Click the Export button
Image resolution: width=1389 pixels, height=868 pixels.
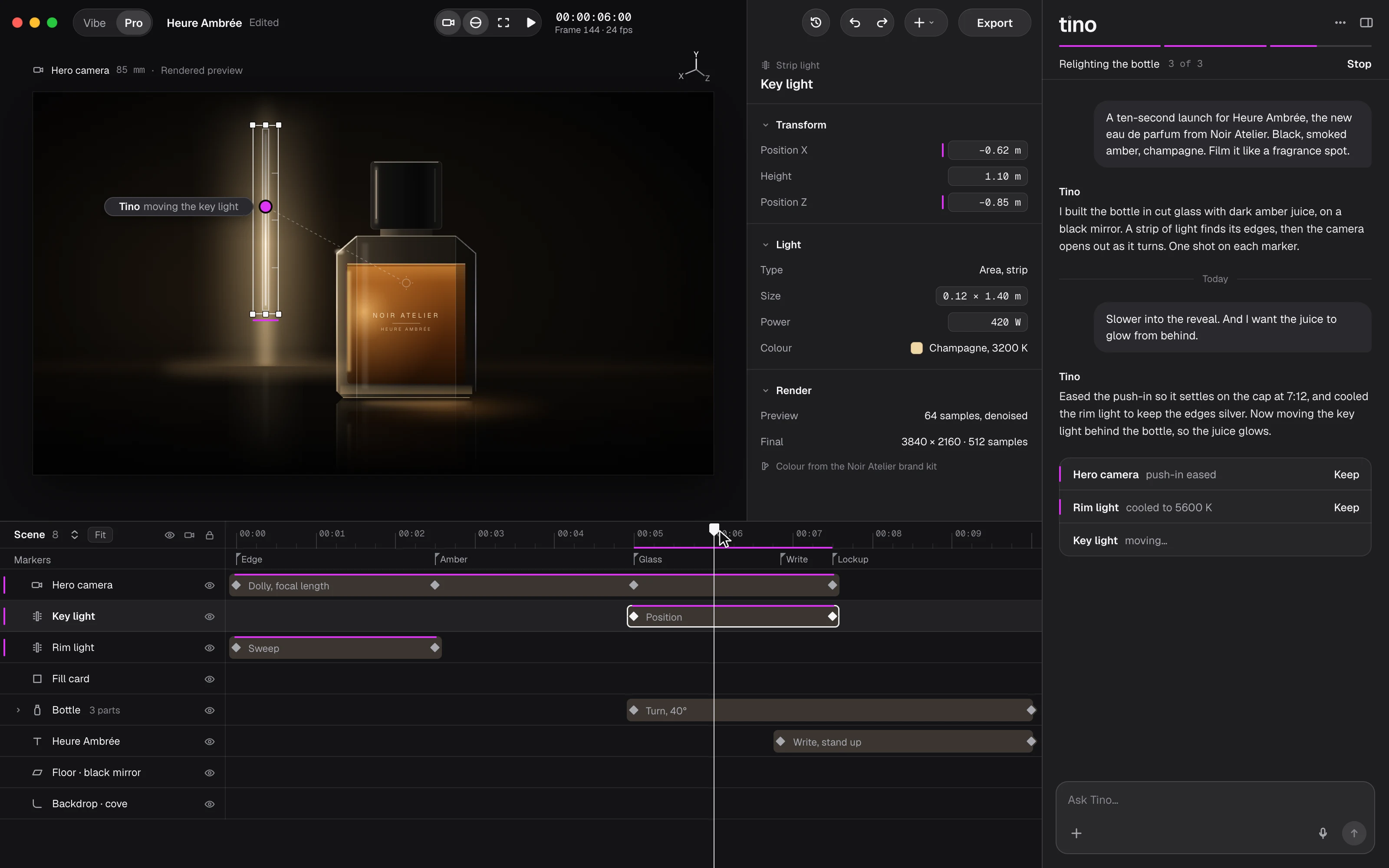point(994,23)
